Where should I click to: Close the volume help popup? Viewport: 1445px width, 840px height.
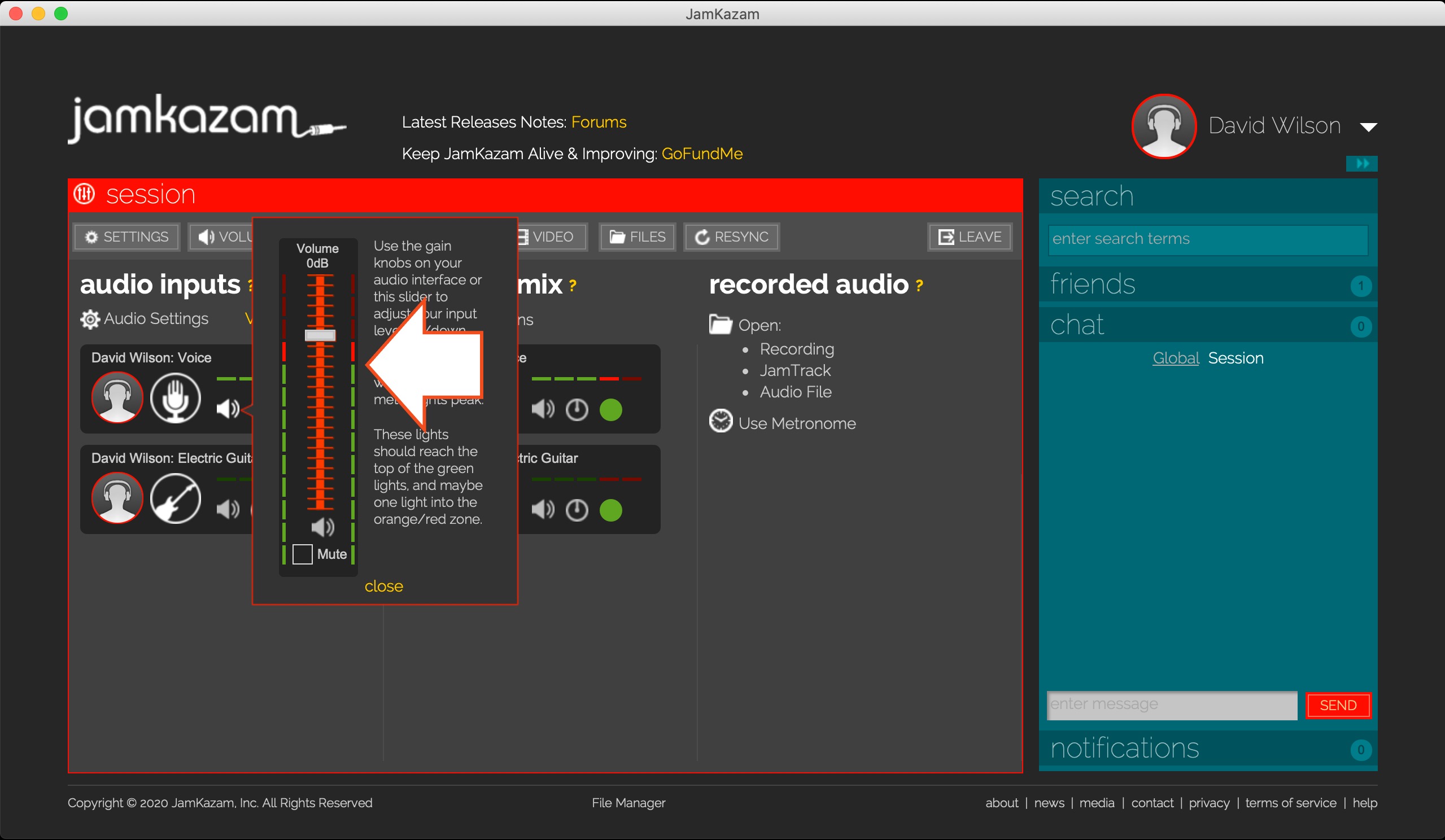tap(383, 586)
